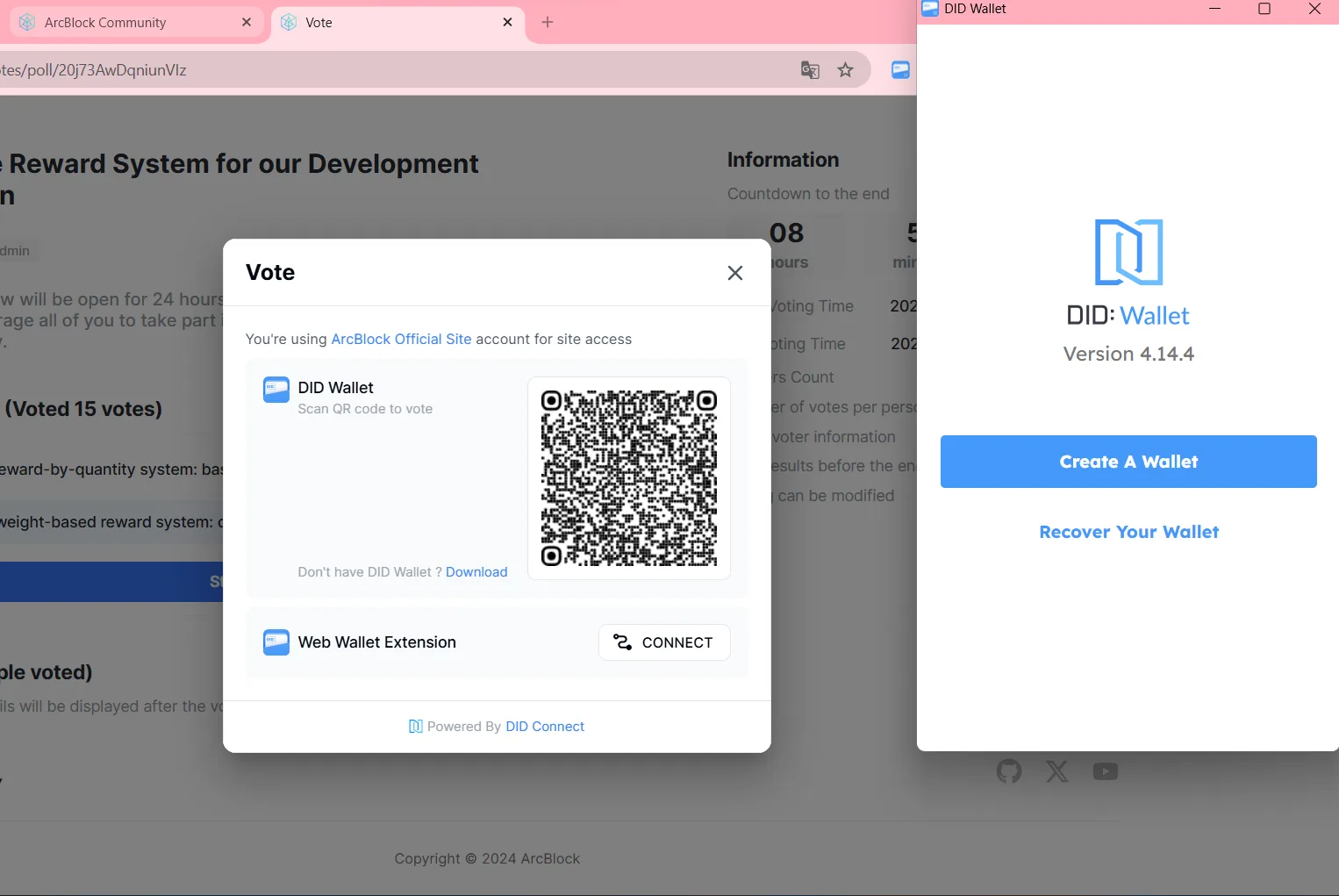Click the 'Powered By' text in dialog footer
Screen dimensions: 1339x896
tap(464, 727)
